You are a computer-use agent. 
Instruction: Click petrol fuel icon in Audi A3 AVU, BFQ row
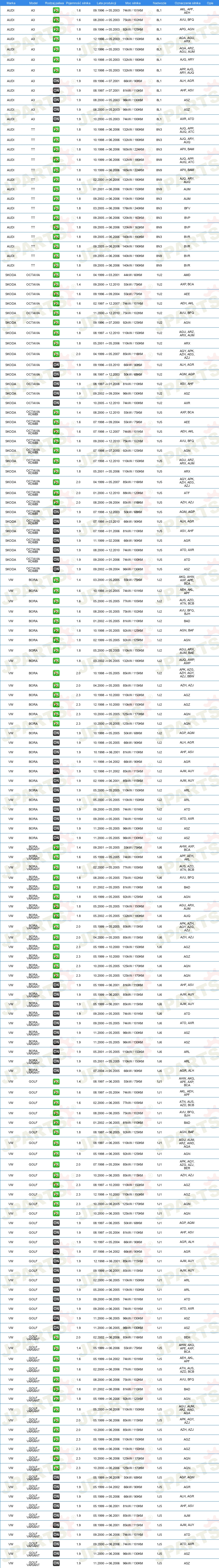tap(56, 20)
